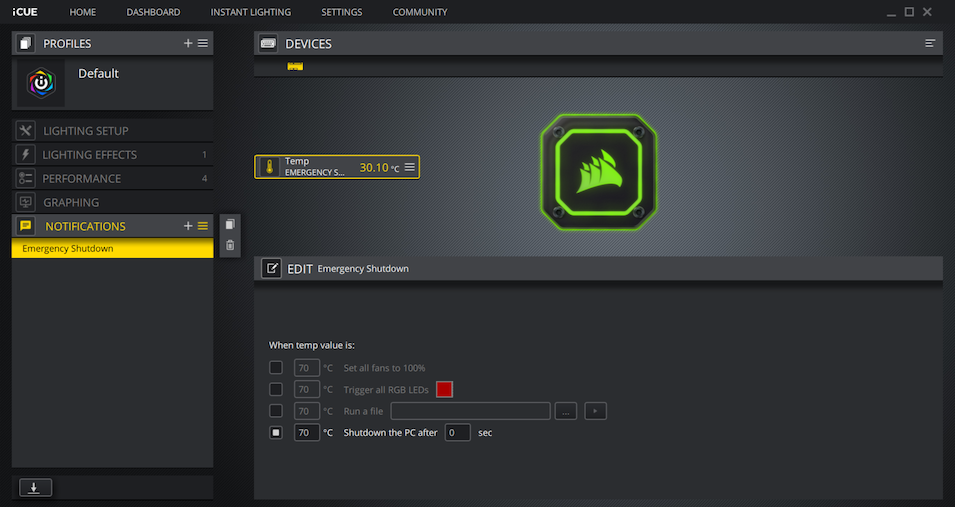Select the Default profile icon
955x507 pixels.
tap(41, 83)
